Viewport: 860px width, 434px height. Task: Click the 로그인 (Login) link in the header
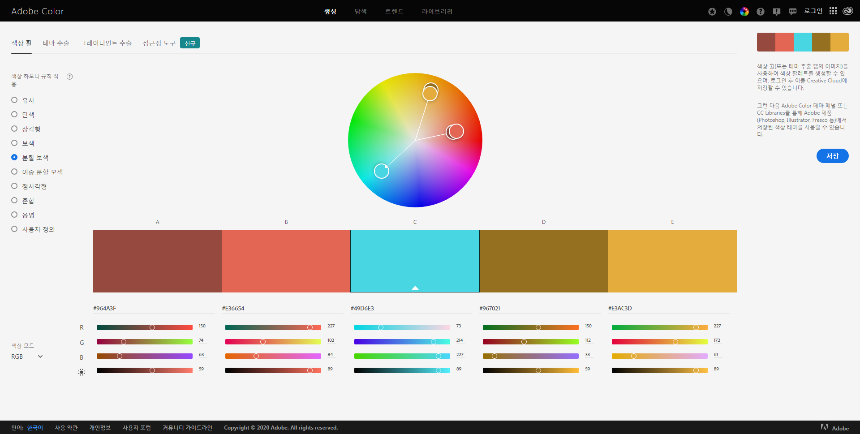tap(813, 11)
